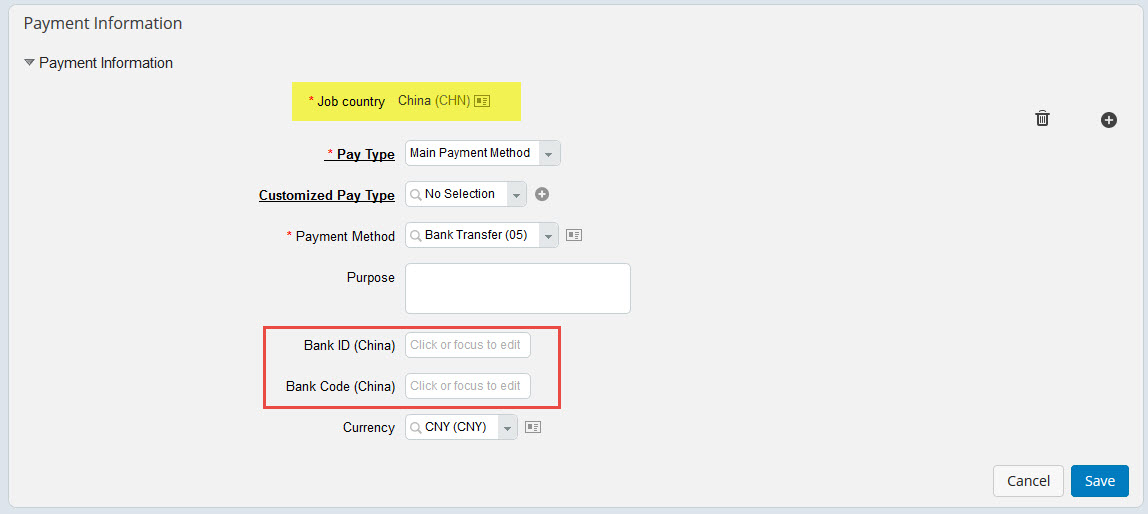
Task: Add new payment entry with plus icon
Action: pos(1108,120)
